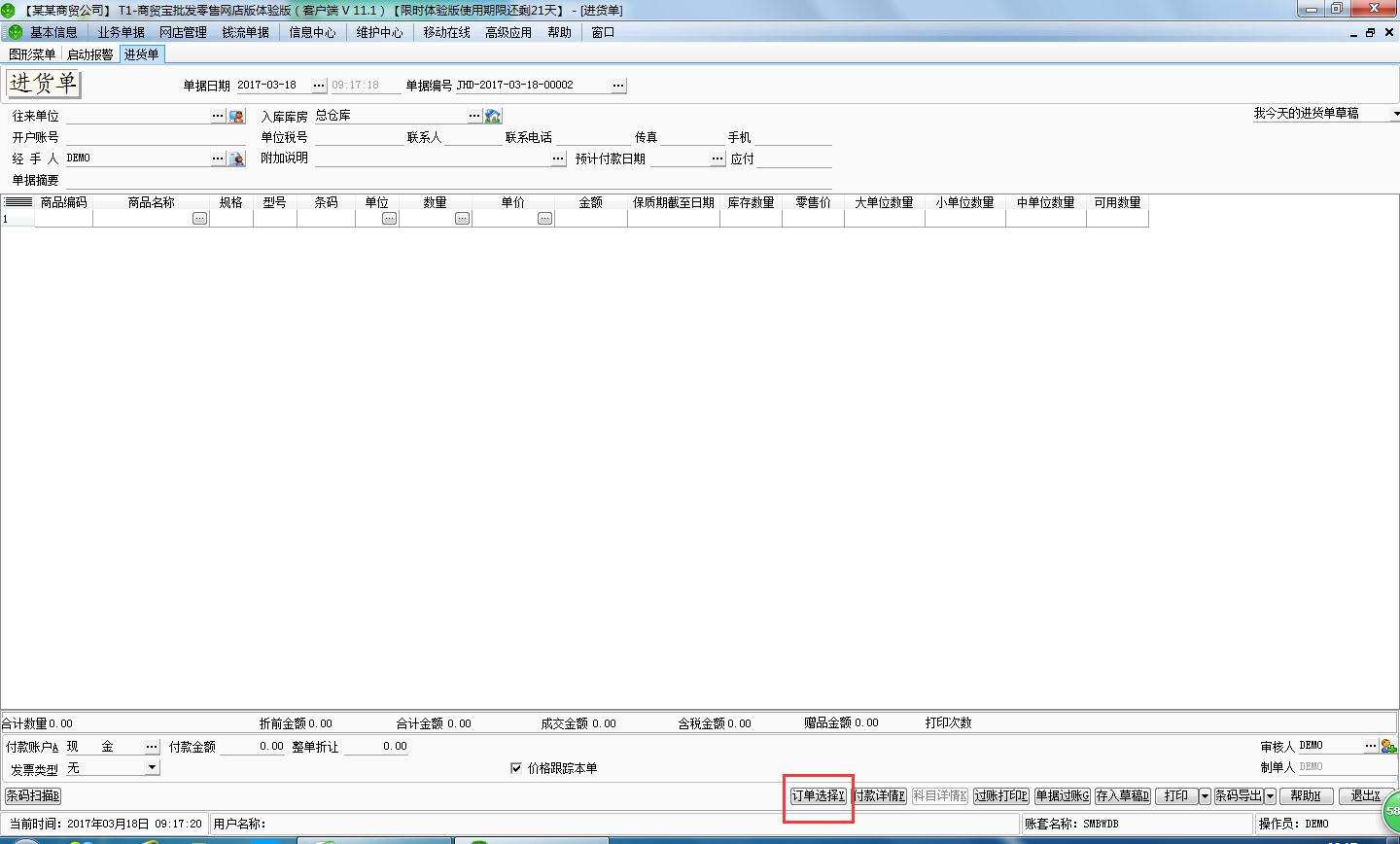Viewport: 1400px width, 844px height.
Task: Open the 发票类型 dropdown
Action: tap(151, 767)
